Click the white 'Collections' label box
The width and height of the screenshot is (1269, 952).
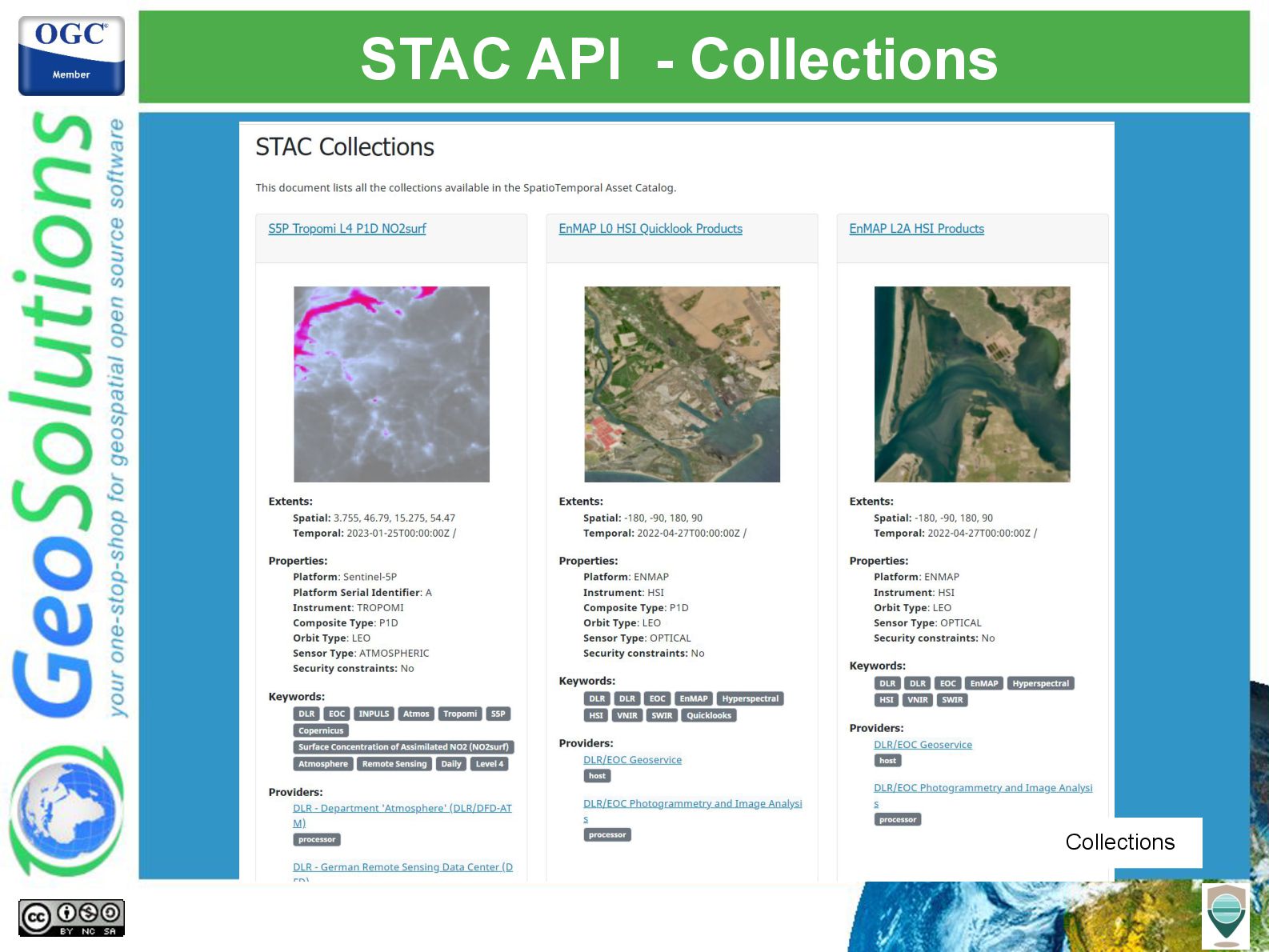coord(1120,842)
